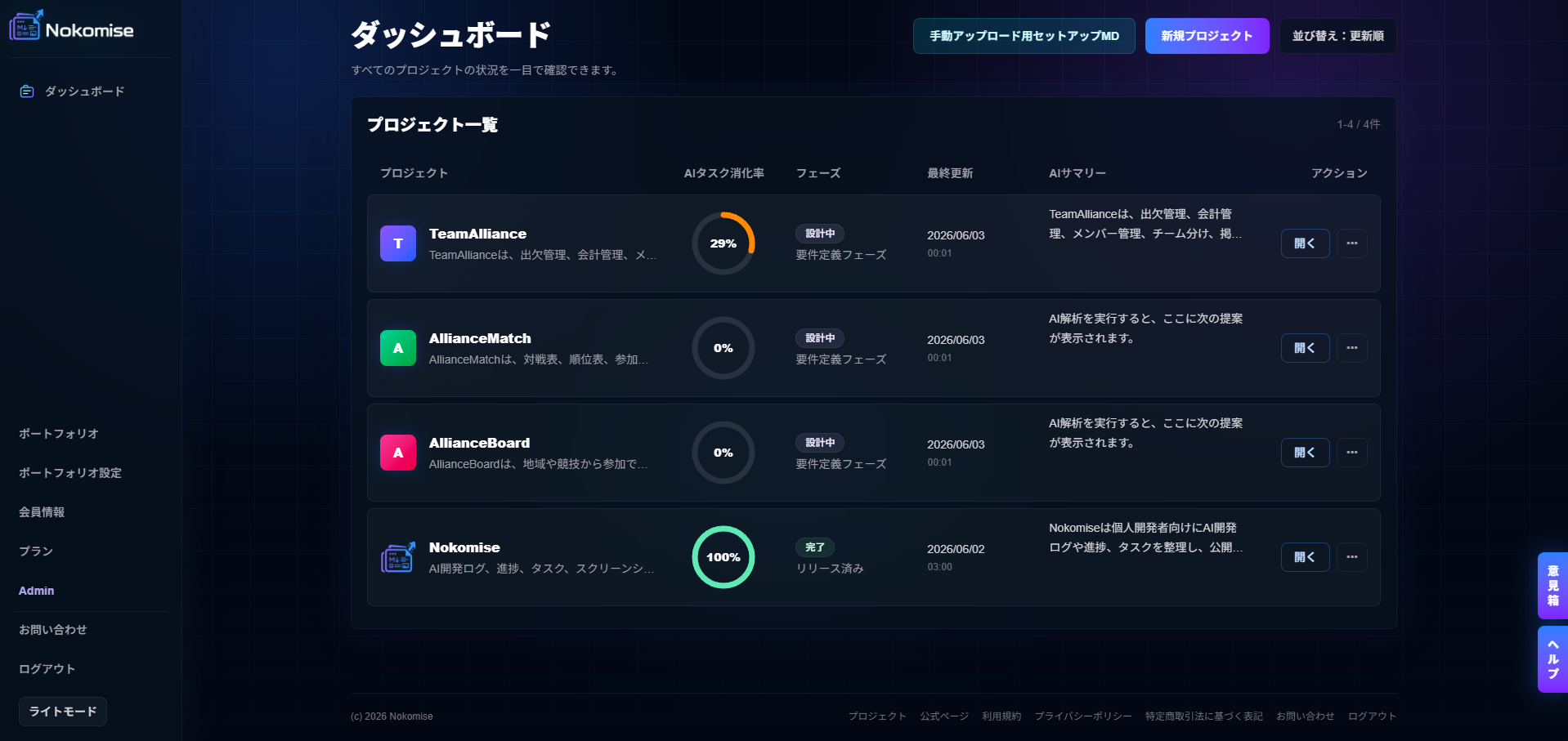Open the 意見箱 side tab
The width and height of the screenshot is (1568, 741).
(x=1552, y=586)
